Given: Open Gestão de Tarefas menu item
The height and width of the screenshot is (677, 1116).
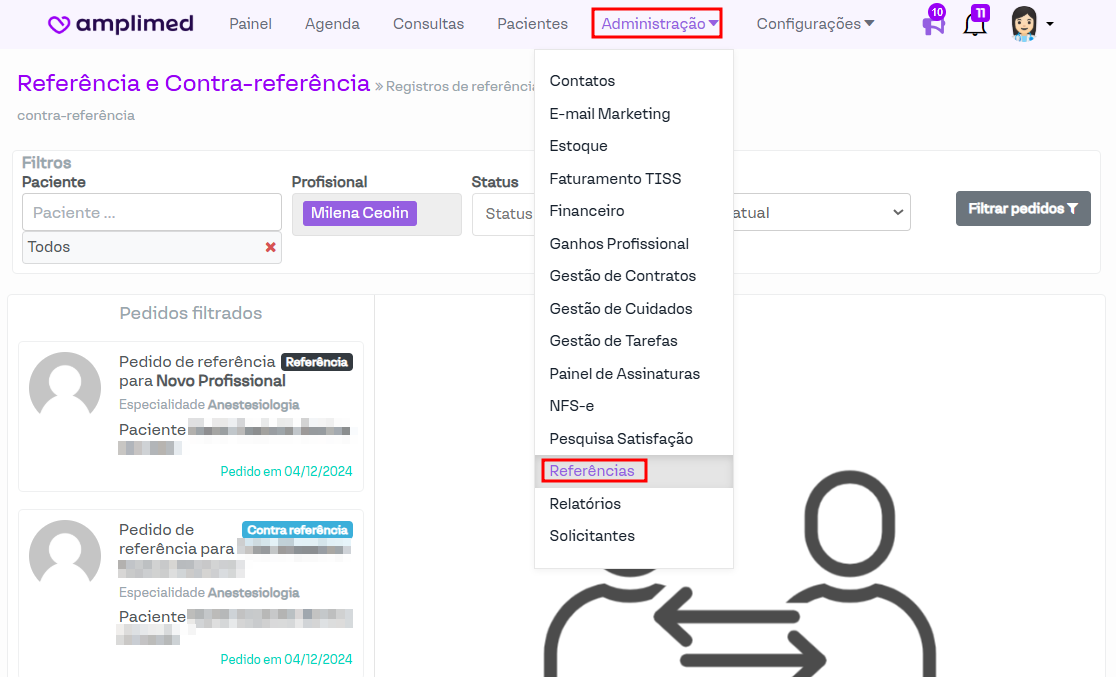Looking at the screenshot, I should 613,341.
